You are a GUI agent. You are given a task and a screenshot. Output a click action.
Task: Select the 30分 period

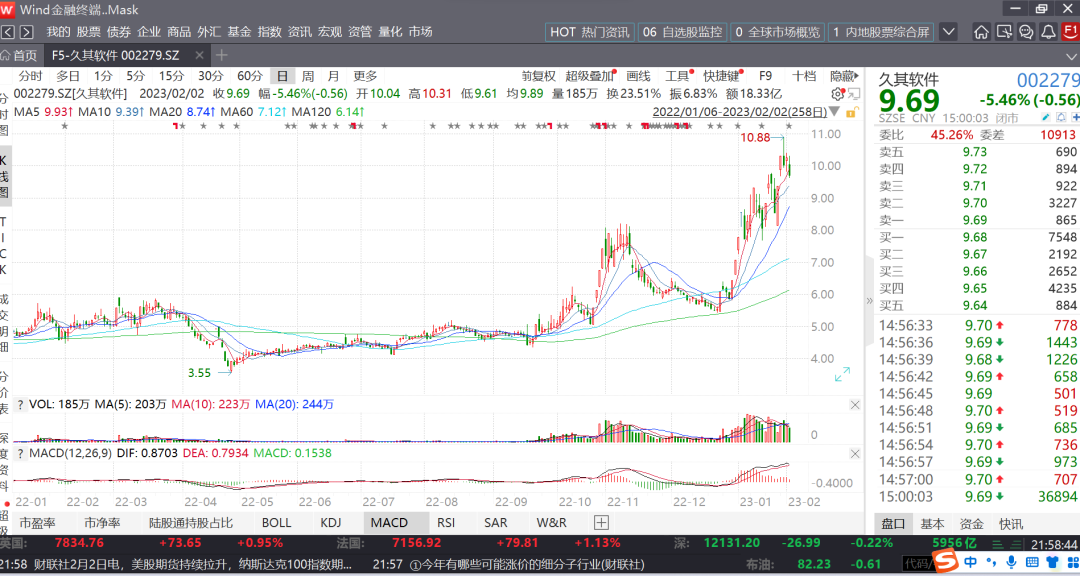pyautogui.click(x=211, y=76)
